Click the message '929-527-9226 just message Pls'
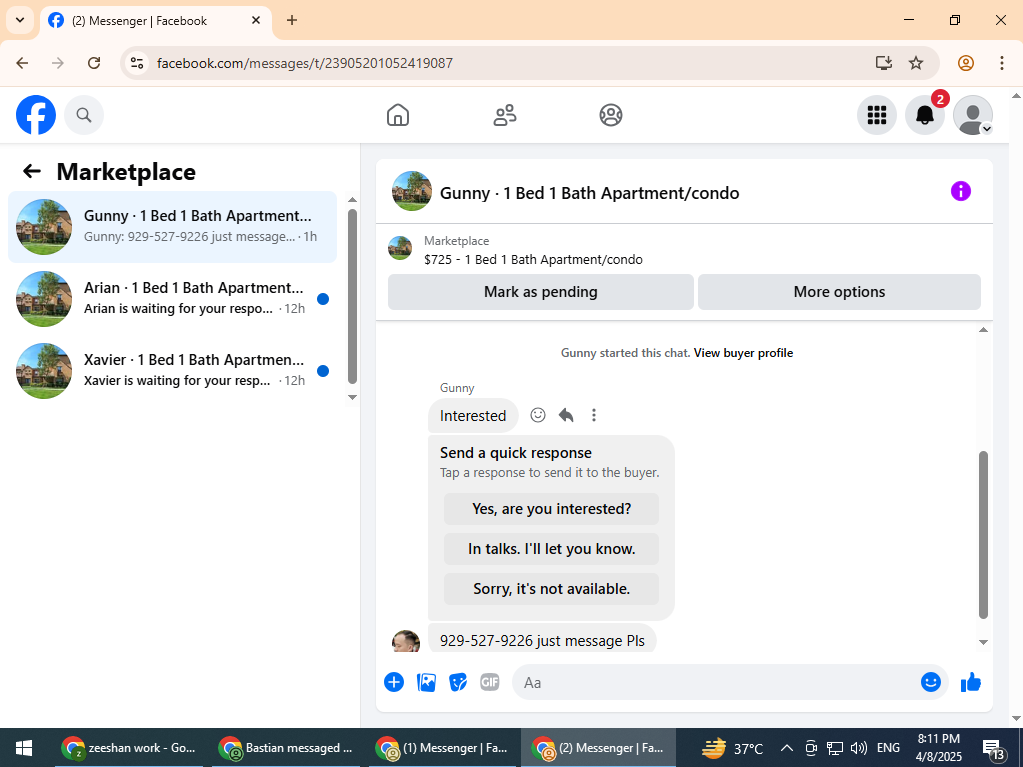 (542, 640)
